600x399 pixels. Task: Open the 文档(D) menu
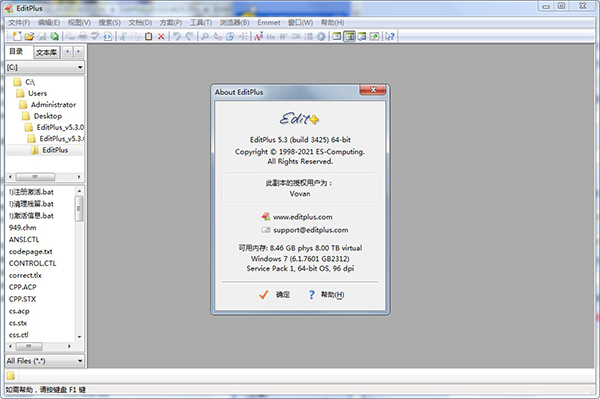pos(140,23)
